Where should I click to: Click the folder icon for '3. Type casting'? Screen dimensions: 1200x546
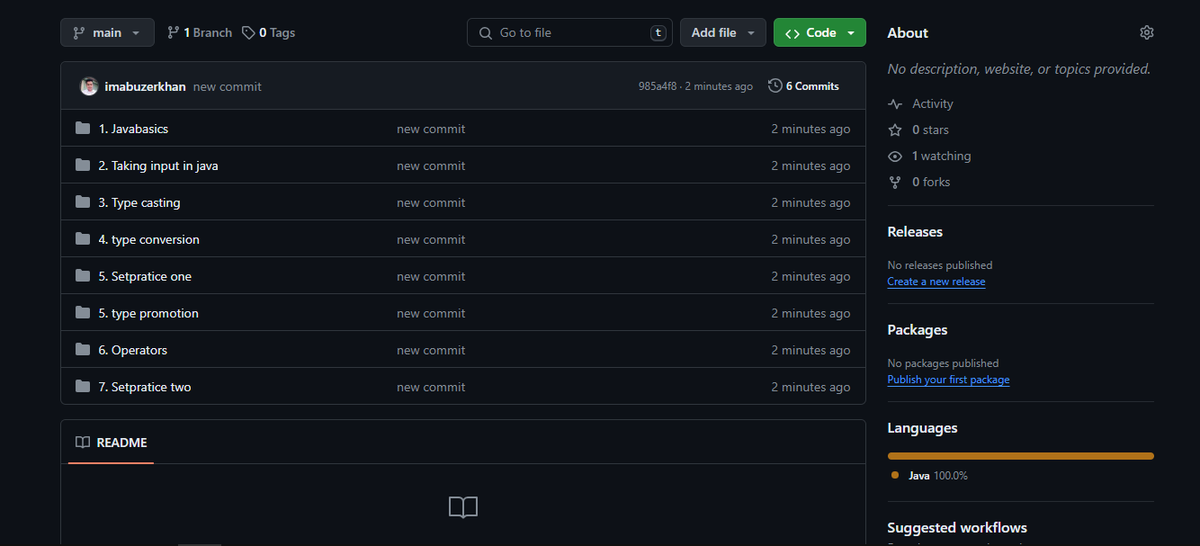83,203
